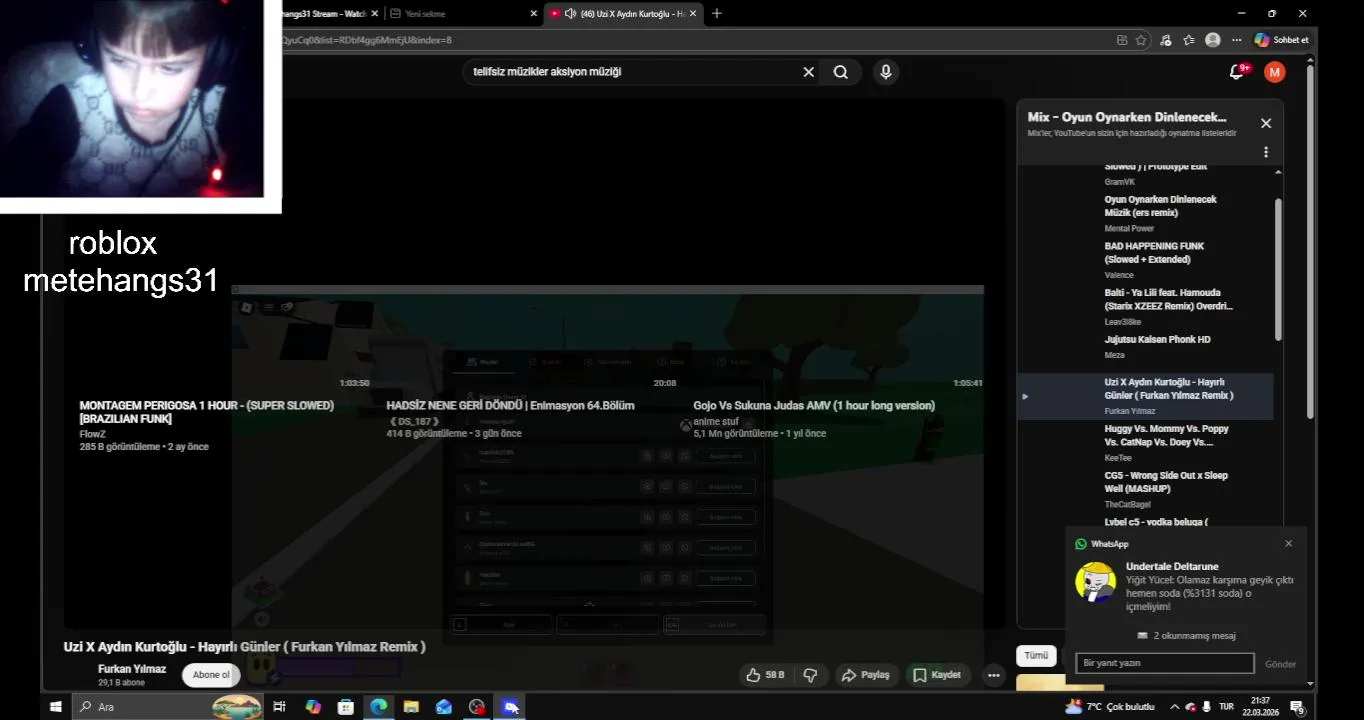Open Copilot Sohbet et button
The image size is (1364, 720).
(x=1282, y=40)
